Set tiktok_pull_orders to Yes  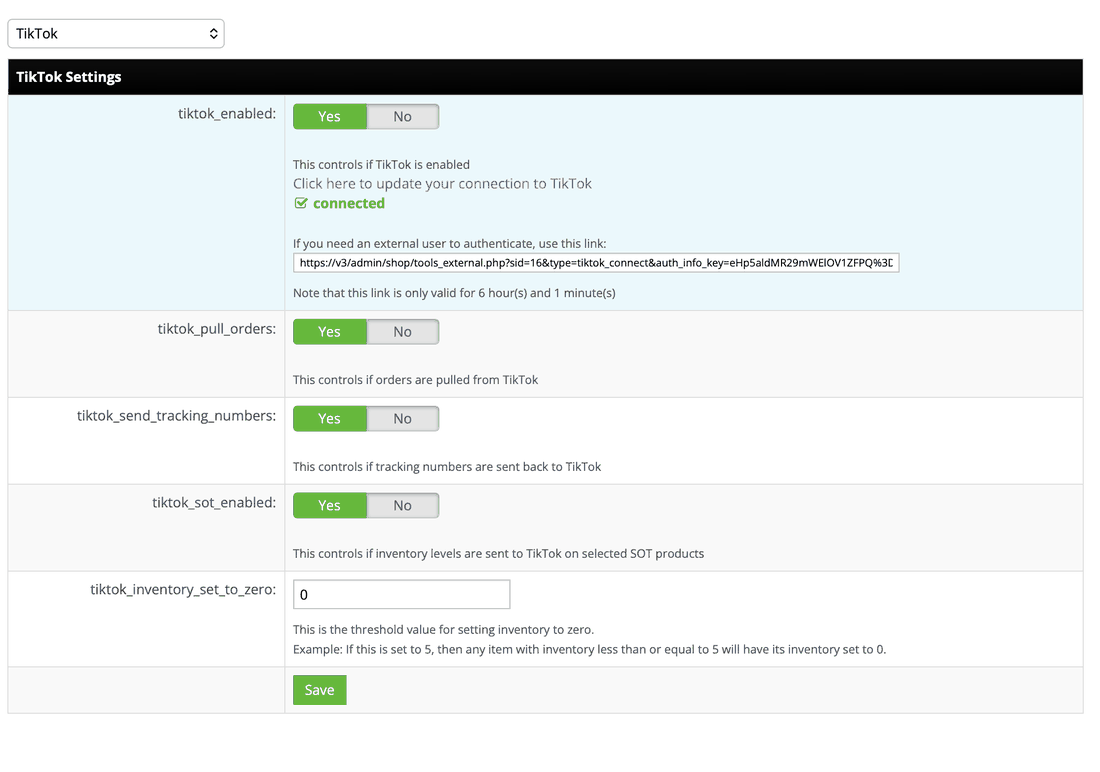click(330, 332)
